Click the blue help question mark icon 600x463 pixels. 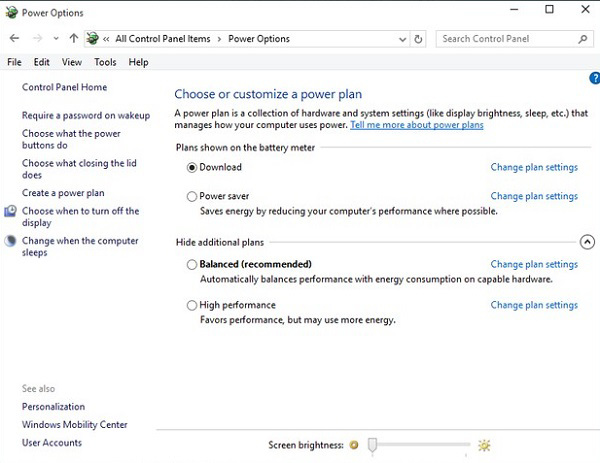click(595, 78)
